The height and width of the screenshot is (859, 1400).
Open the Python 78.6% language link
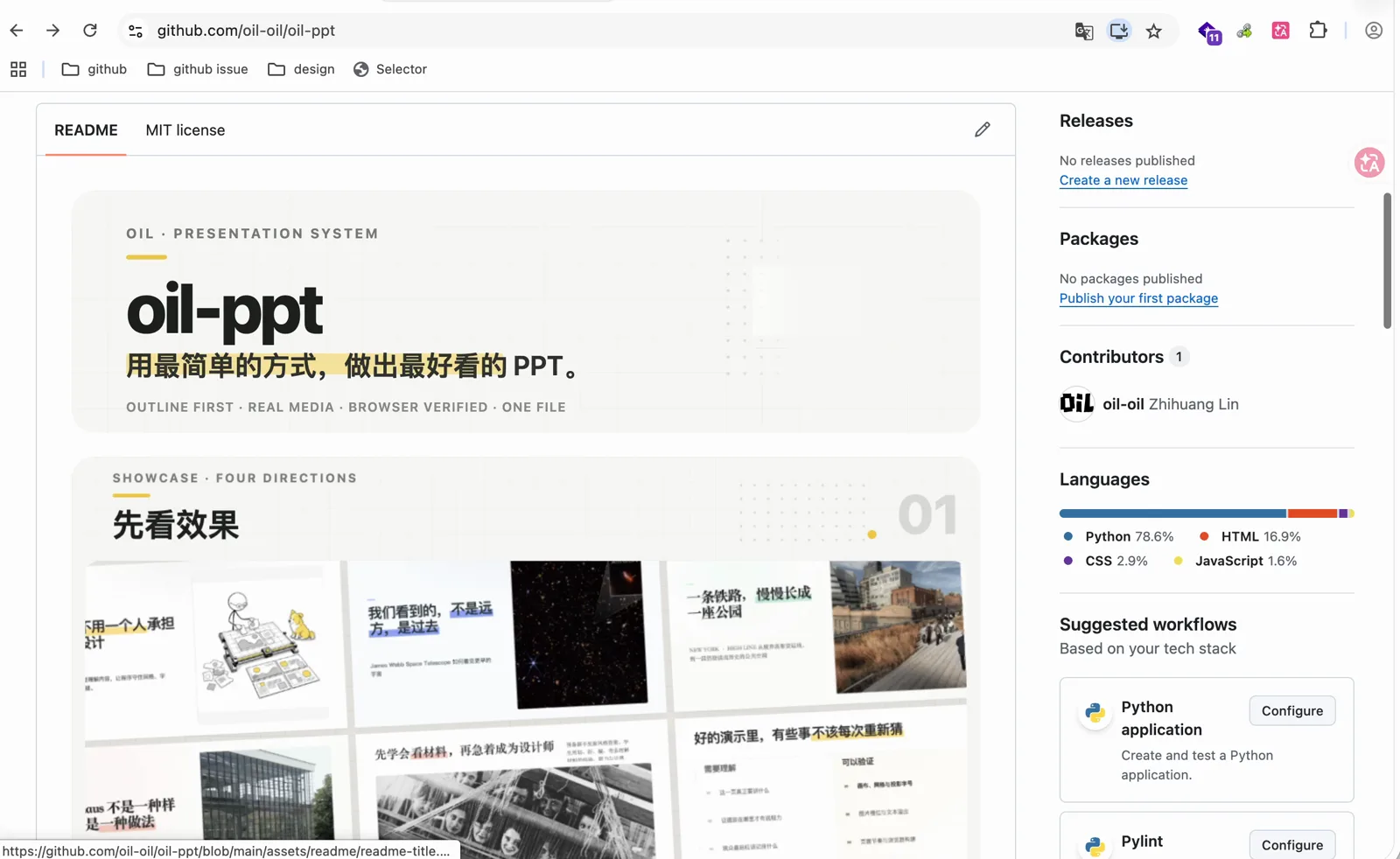[1119, 536]
